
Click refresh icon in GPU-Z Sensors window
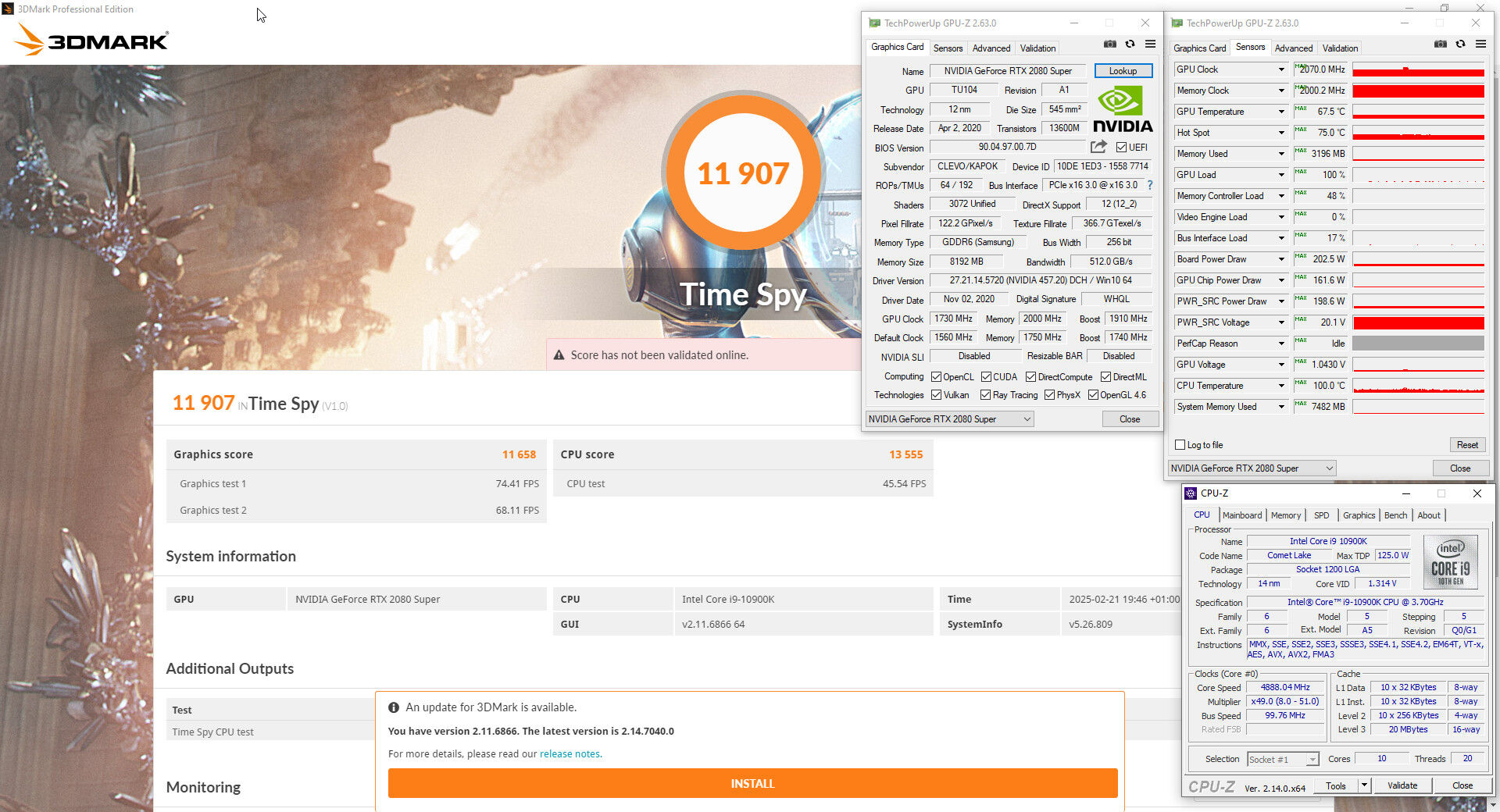click(1460, 45)
